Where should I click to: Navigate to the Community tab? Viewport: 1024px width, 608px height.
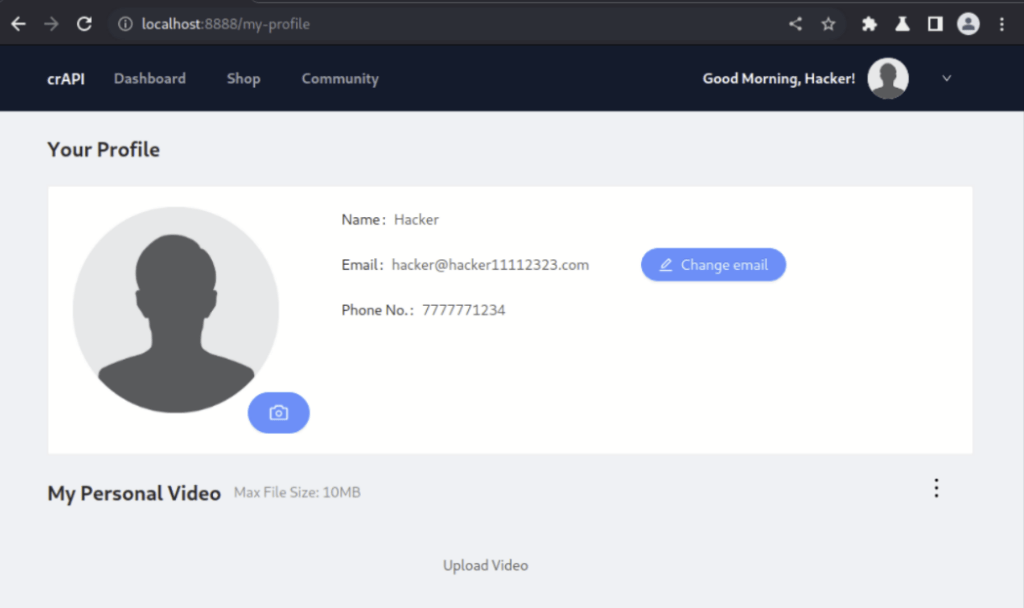coord(340,79)
